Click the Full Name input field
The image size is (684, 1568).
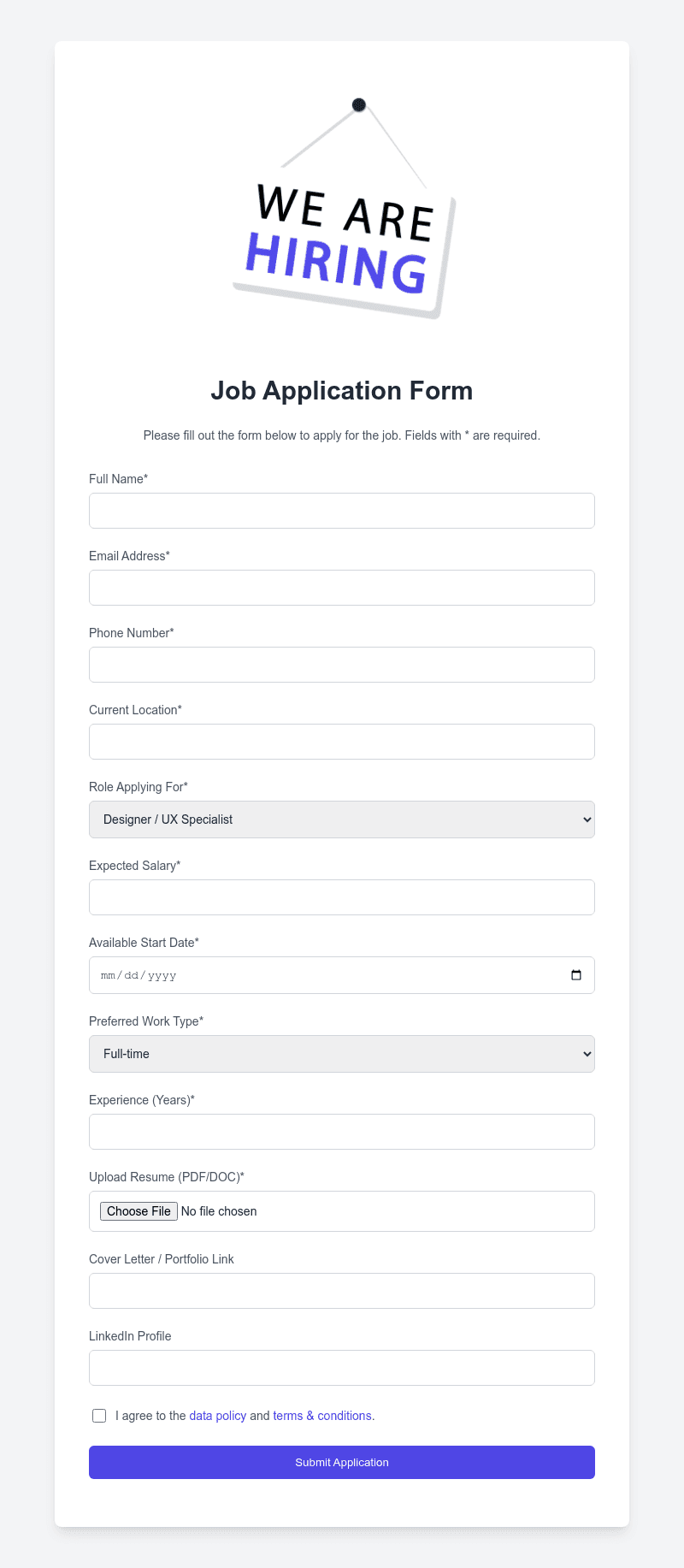pyautogui.click(x=342, y=510)
